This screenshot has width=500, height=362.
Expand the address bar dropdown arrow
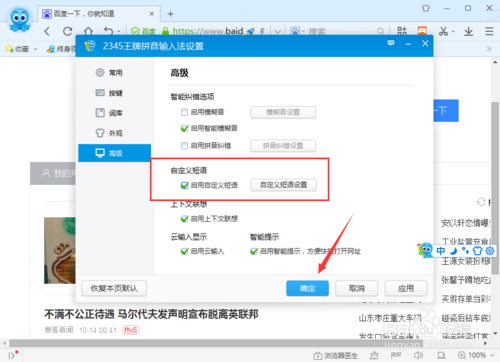(x=277, y=31)
